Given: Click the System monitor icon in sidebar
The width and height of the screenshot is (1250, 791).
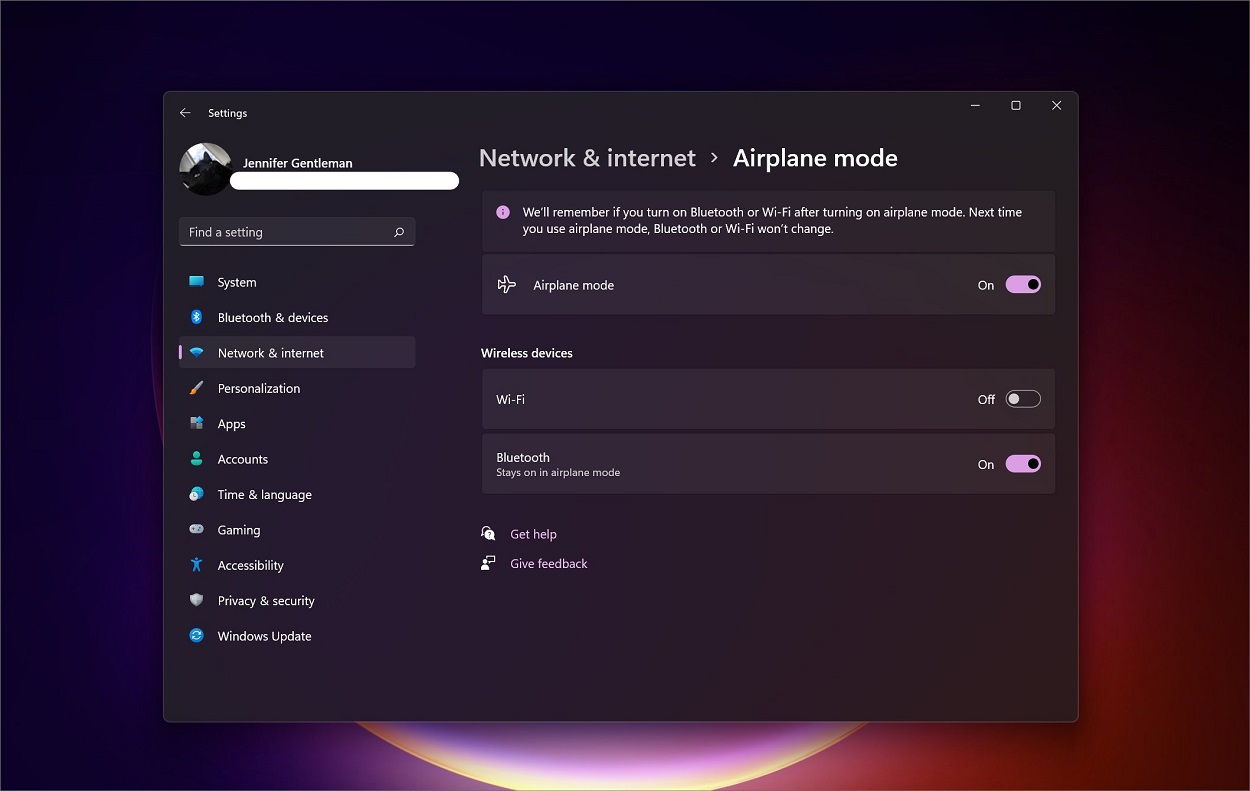Looking at the screenshot, I should [x=197, y=282].
